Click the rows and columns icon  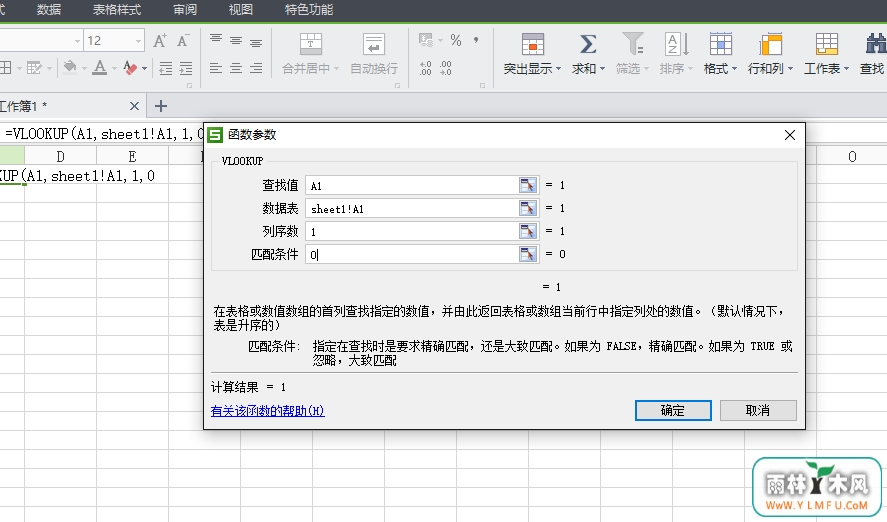click(x=770, y=44)
